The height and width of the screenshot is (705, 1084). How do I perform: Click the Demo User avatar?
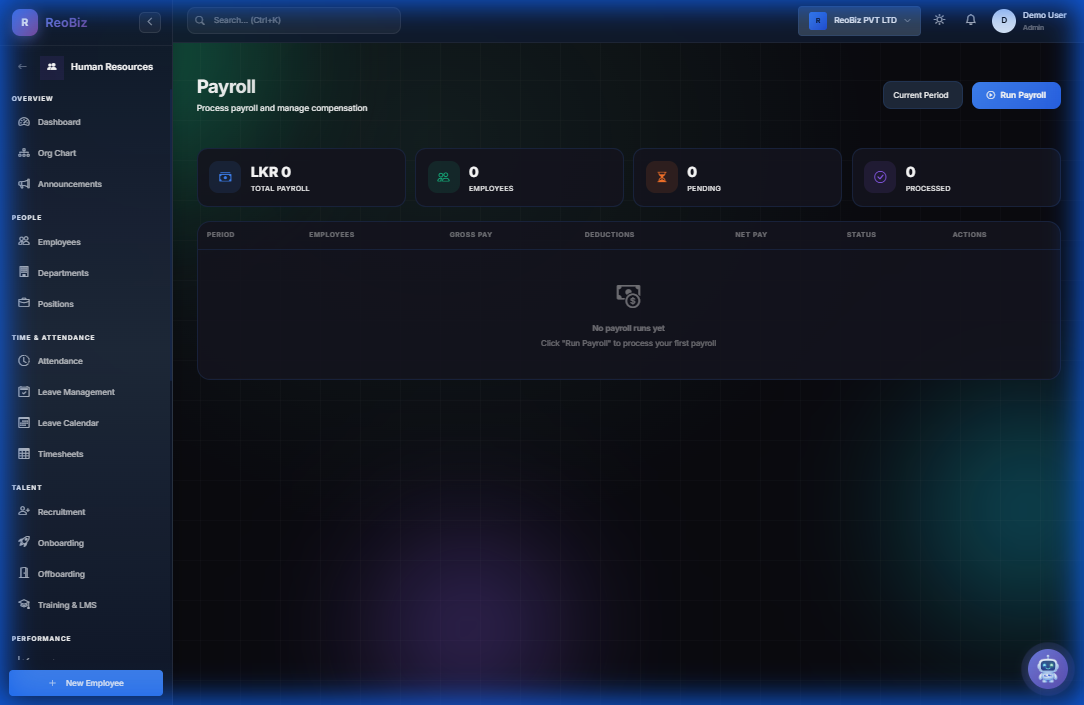click(1003, 21)
